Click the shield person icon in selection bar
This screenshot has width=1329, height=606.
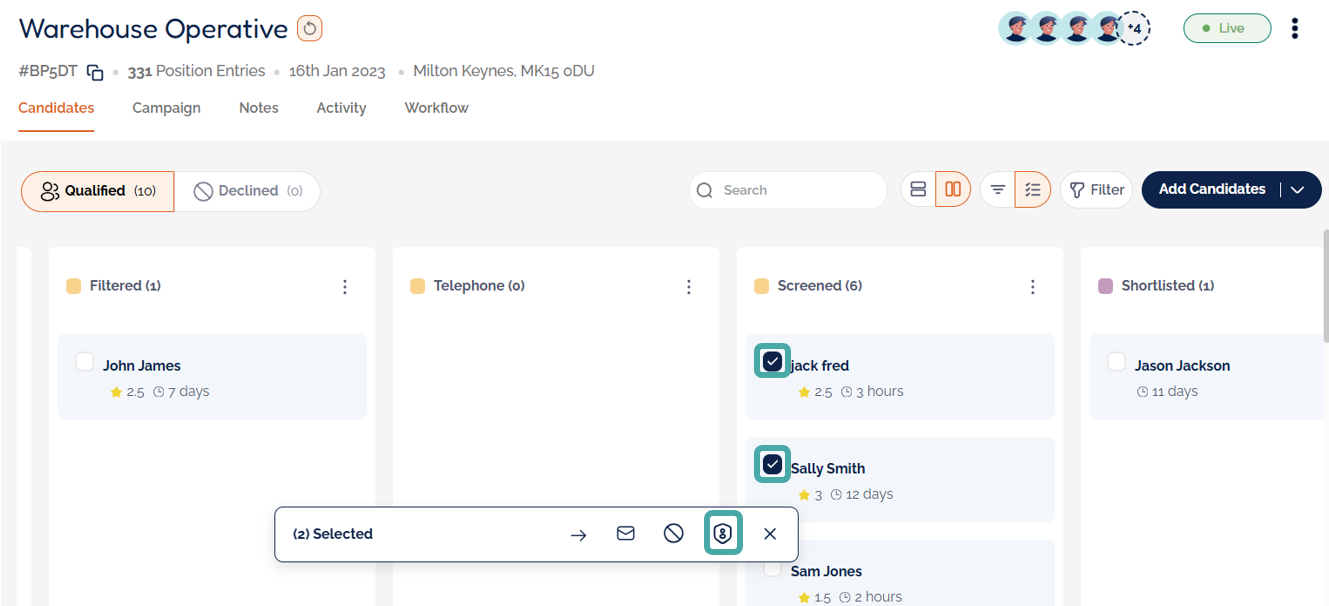pos(722,534)
